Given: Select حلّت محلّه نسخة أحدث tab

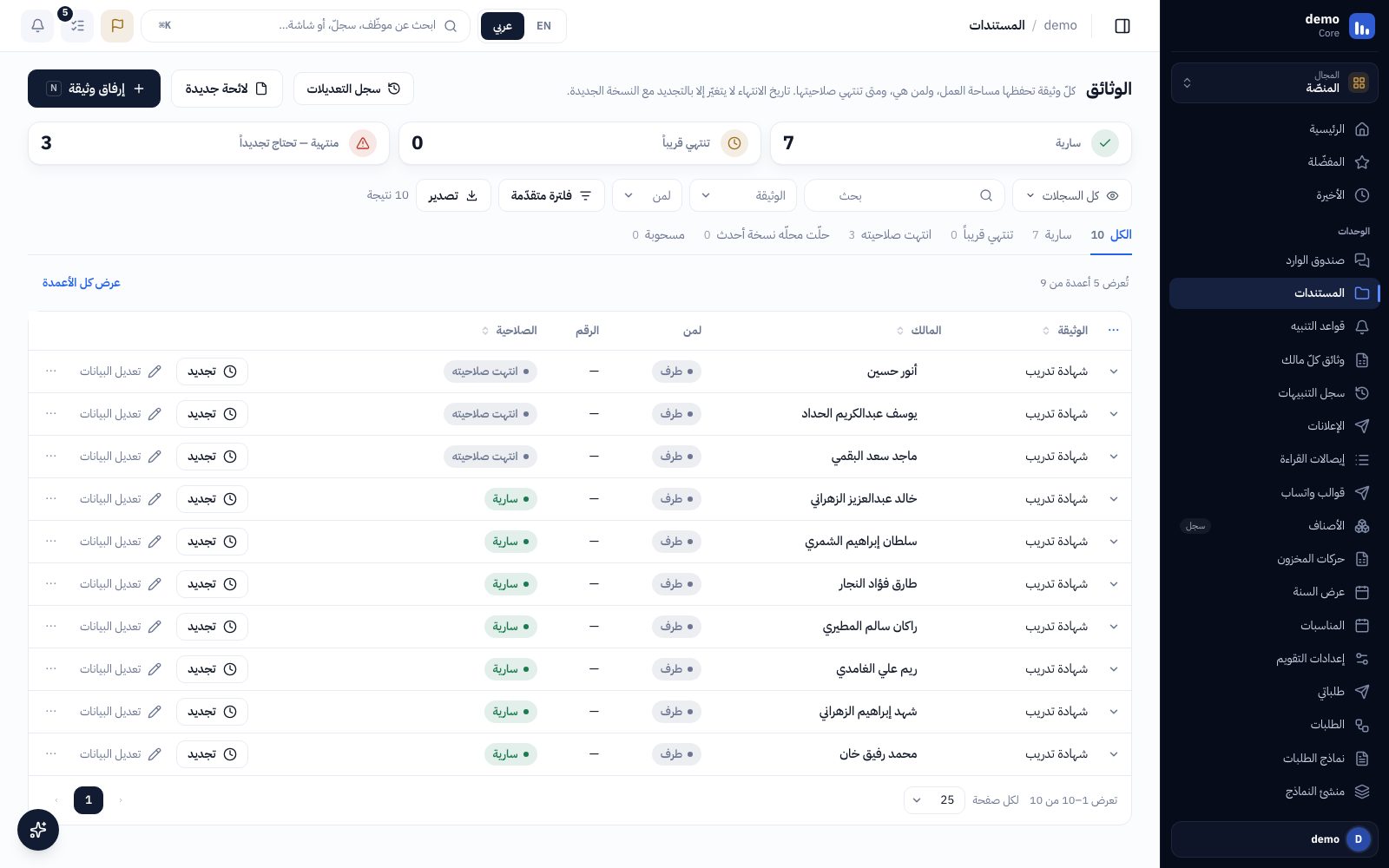Looking at the screenshot, I should 767,235.
